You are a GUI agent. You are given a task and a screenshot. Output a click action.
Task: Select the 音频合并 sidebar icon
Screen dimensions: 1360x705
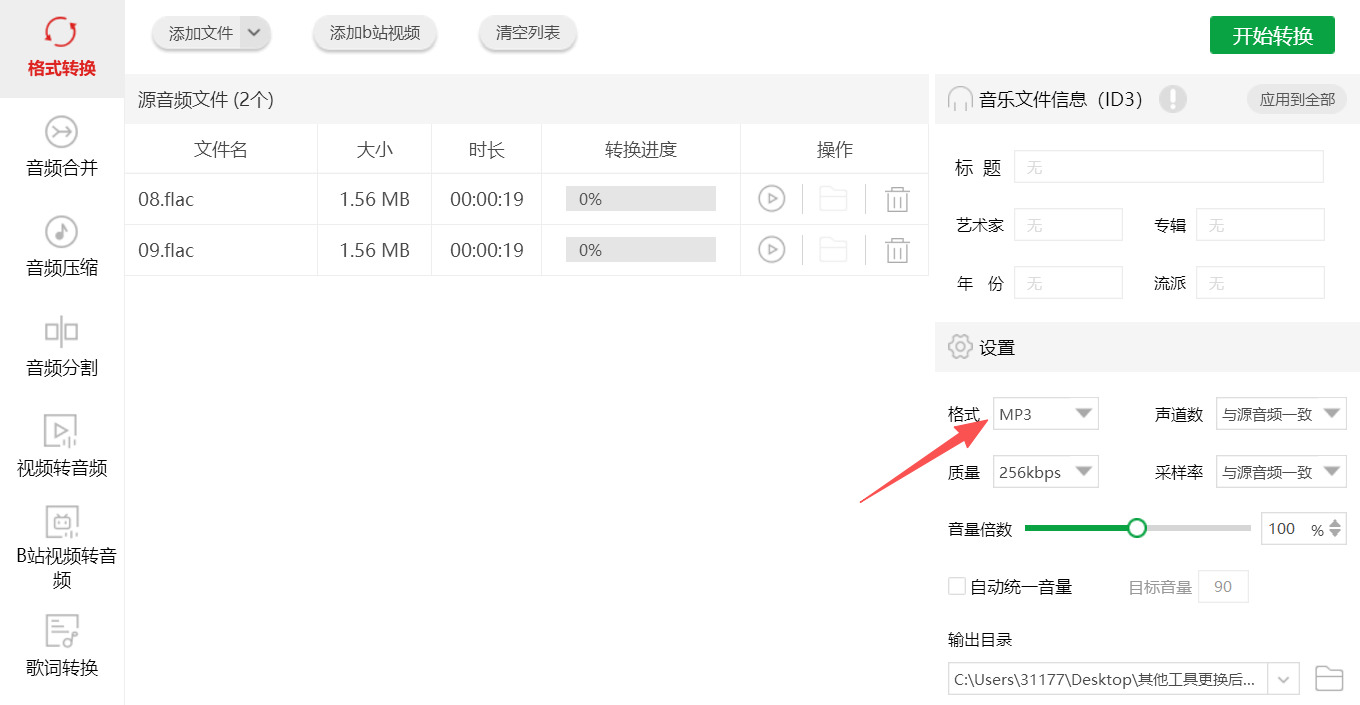click(62, 132)
